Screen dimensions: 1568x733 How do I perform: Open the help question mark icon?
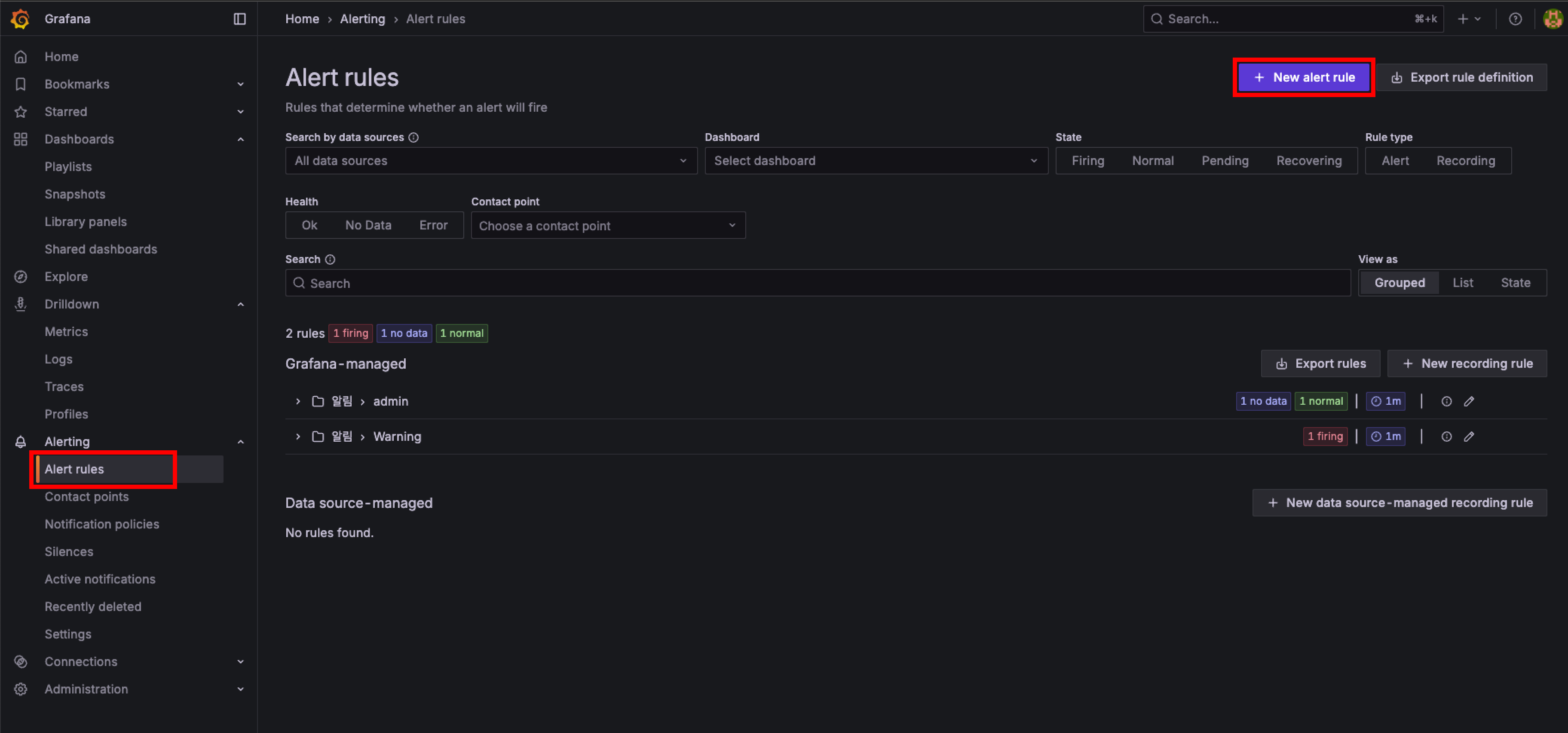pyautogui.click(x=1515, y=19)
